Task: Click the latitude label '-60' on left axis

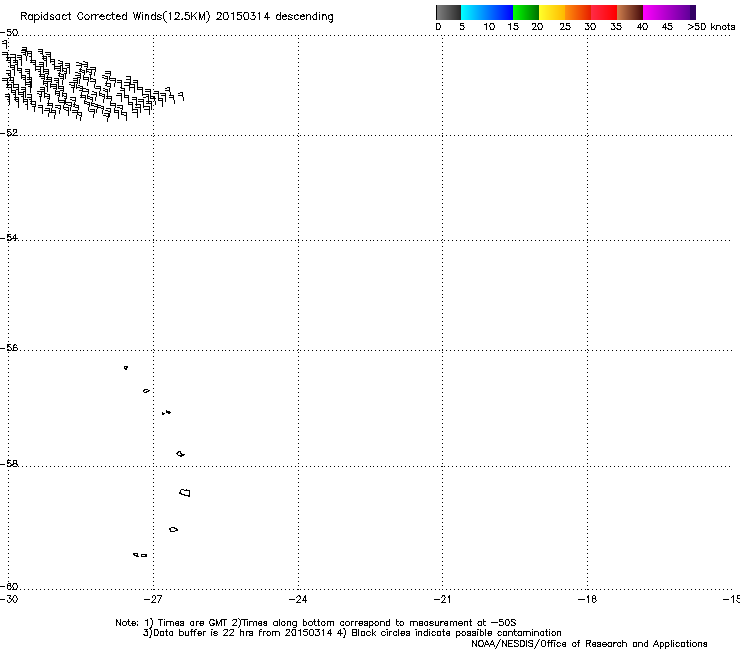Action: [9, 586]
